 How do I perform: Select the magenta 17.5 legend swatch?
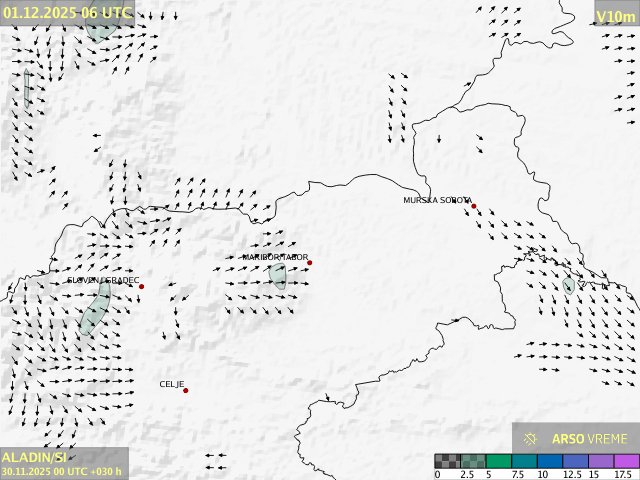tap(626, 461)
